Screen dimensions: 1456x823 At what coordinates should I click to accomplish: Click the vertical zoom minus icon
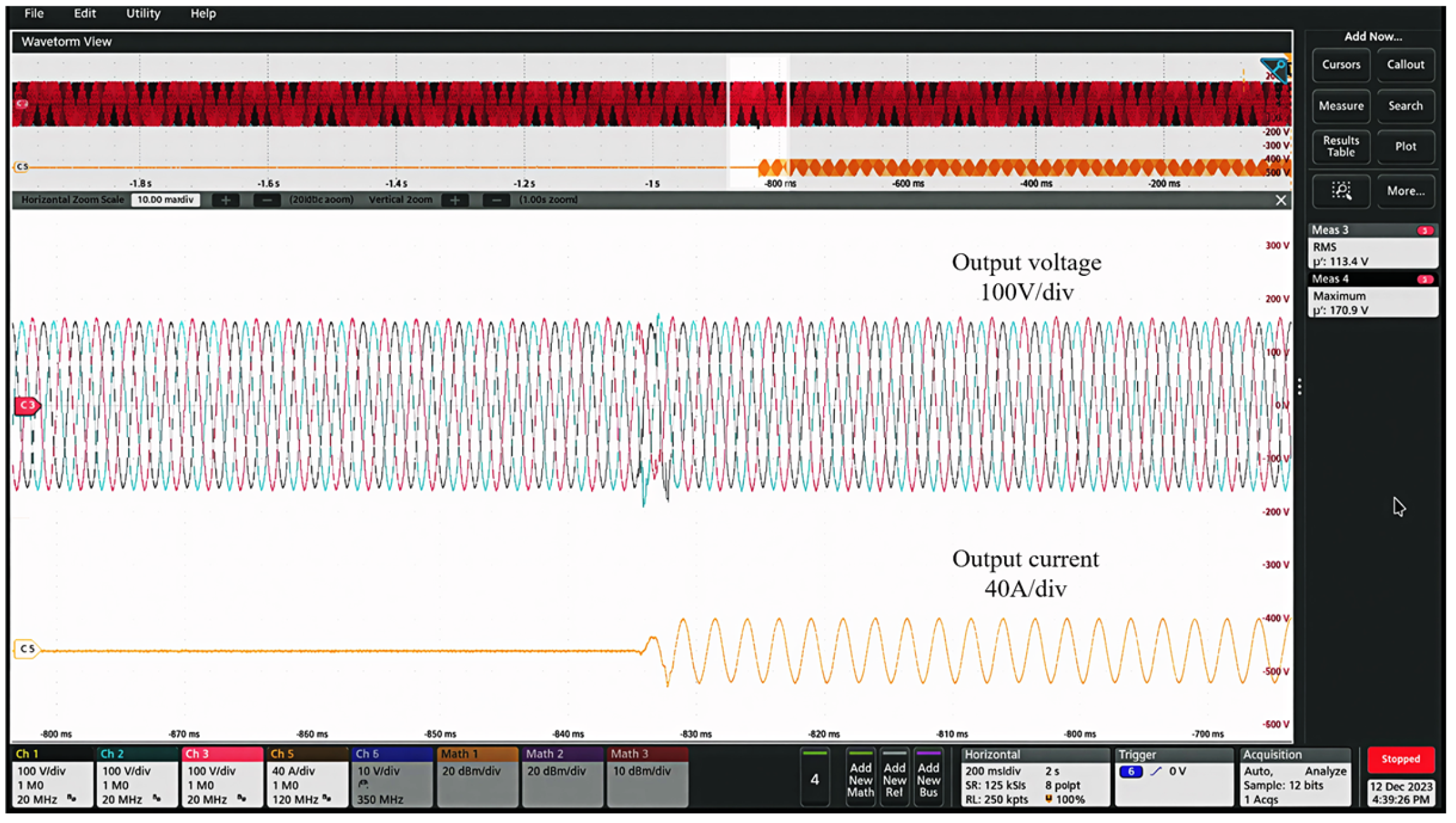[498, 201]
